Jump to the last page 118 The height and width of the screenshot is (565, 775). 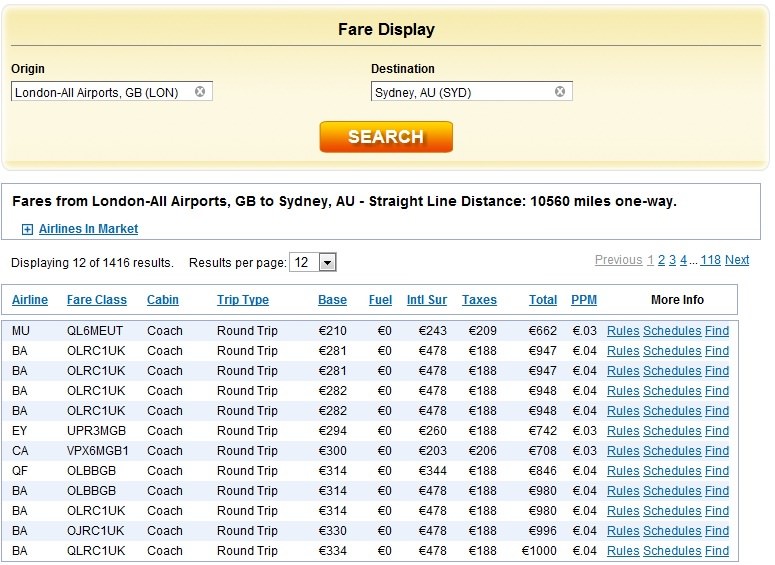(x=710, y=260)
